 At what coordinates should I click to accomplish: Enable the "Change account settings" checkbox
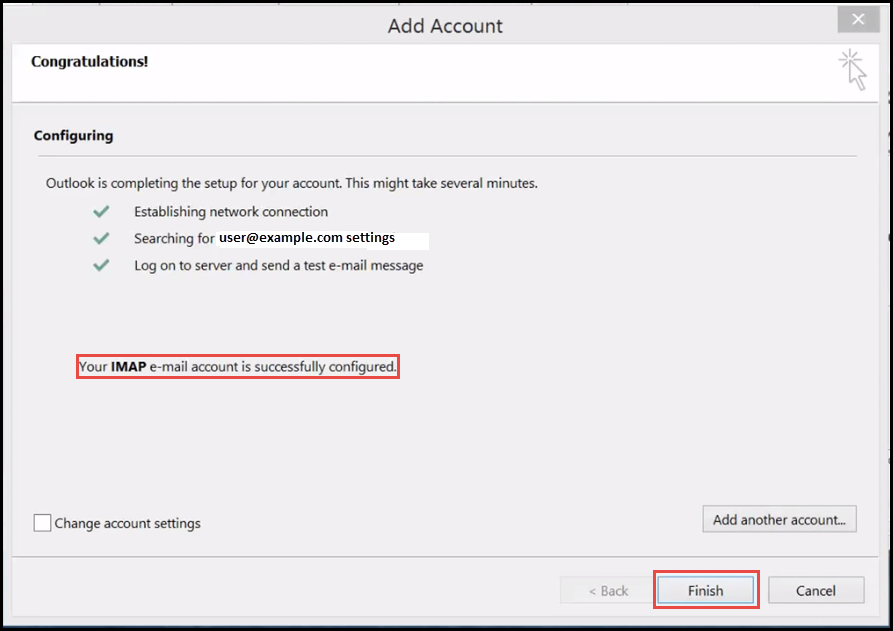point(41,522)
